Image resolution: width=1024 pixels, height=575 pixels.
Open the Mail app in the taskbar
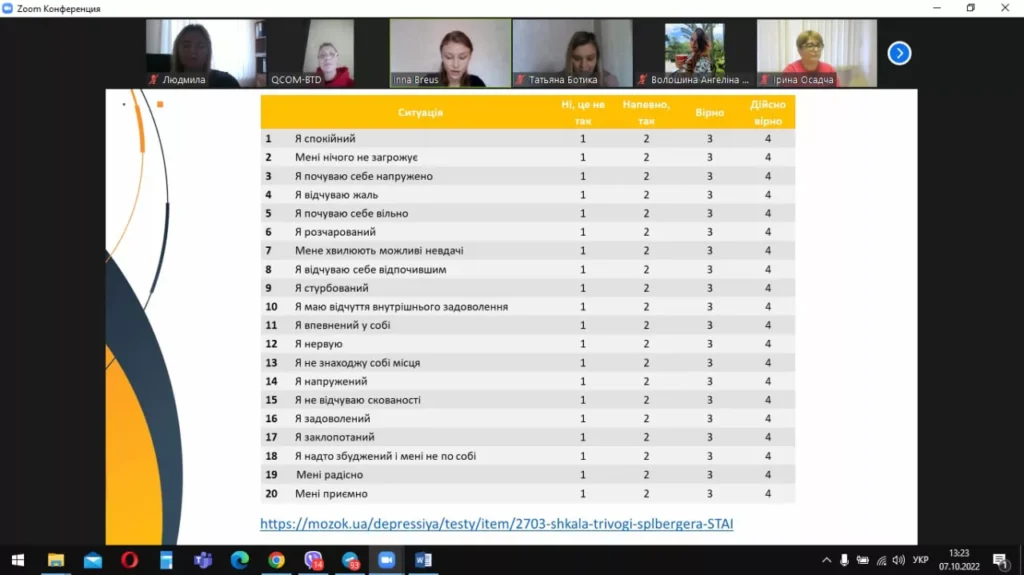pos(93,560)
